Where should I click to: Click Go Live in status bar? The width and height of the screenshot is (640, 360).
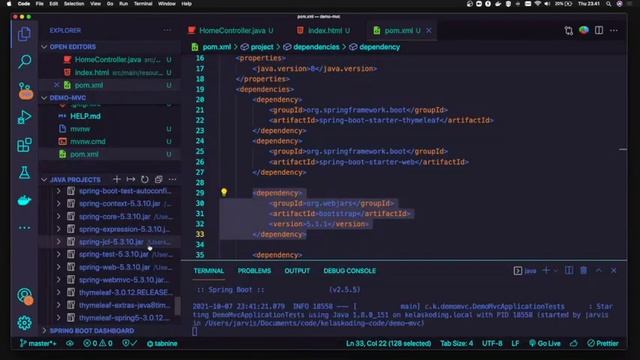[544, 343]
